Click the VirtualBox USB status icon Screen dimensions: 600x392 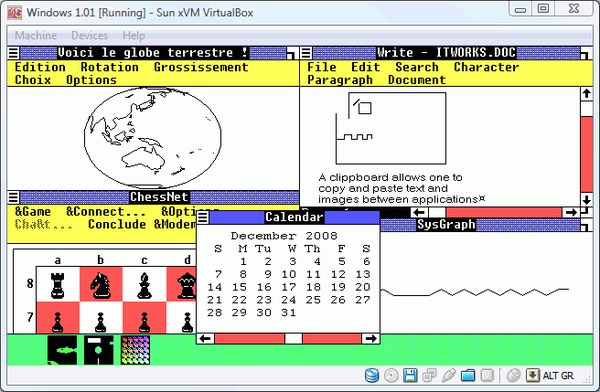pyautogui.click(x=448, y=376)
